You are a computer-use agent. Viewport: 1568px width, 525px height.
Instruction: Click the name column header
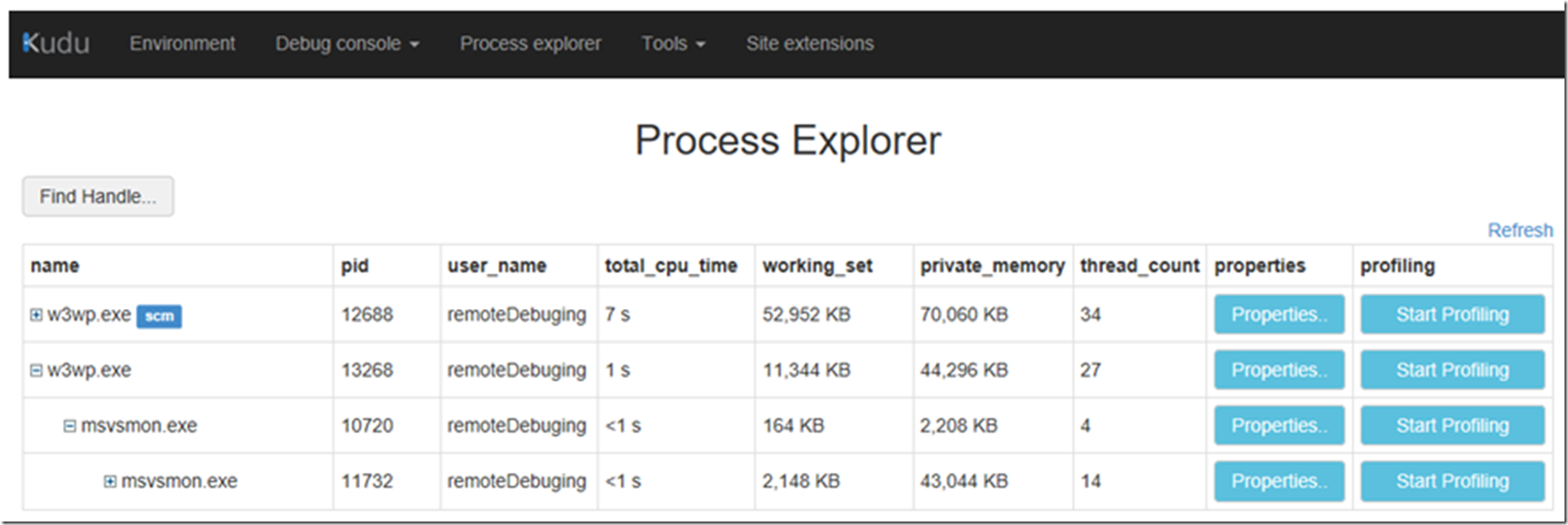pos(55,266)
